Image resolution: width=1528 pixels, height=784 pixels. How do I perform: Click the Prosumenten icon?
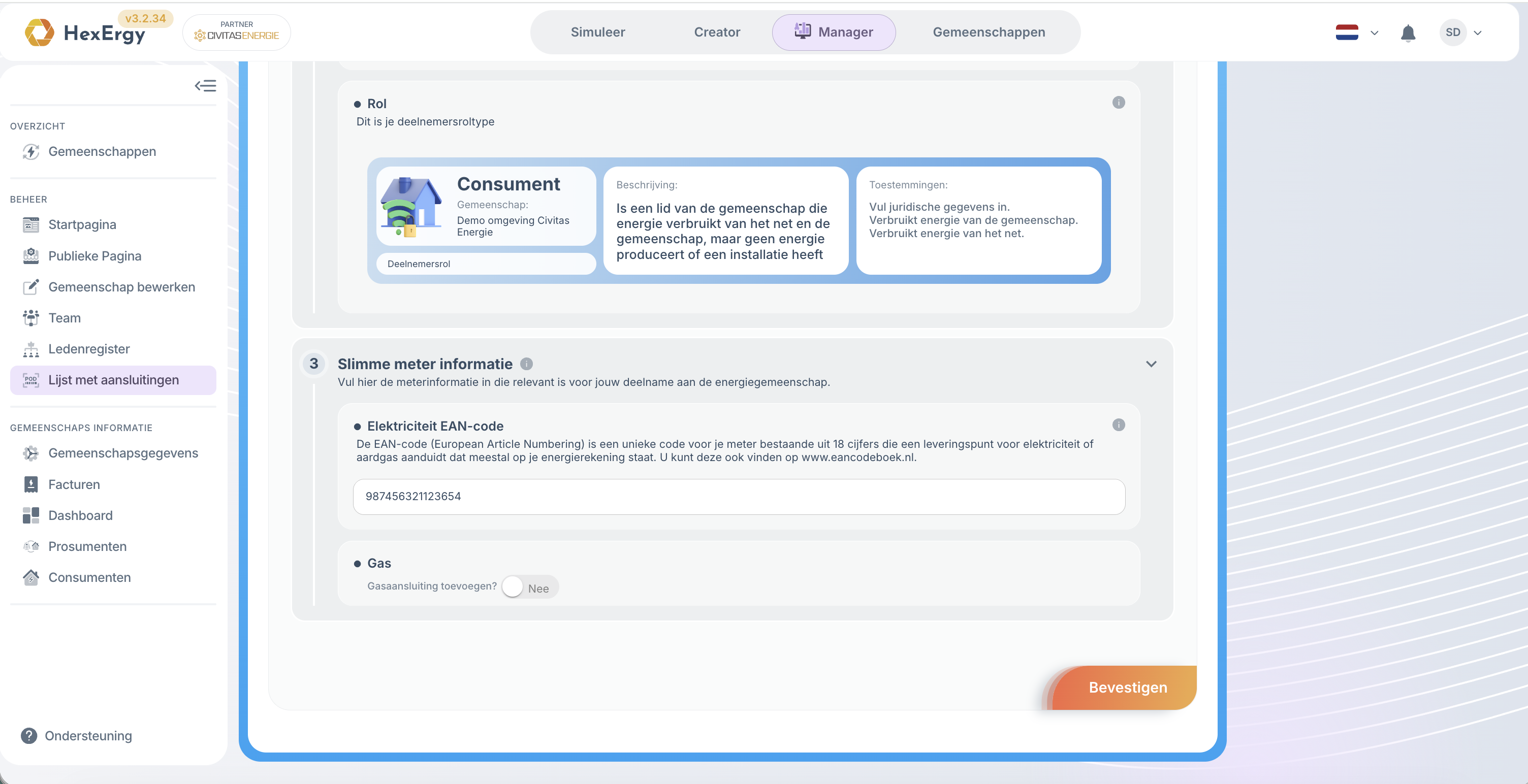31,546
